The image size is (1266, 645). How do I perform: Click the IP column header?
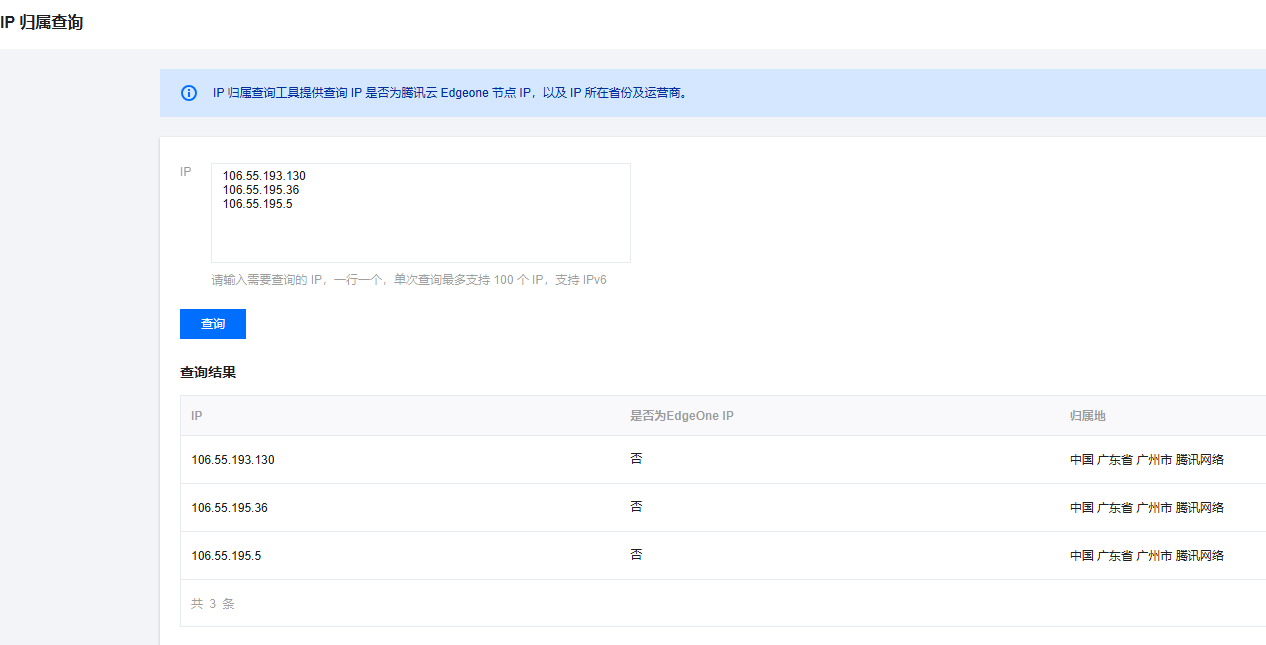point(197,416)
